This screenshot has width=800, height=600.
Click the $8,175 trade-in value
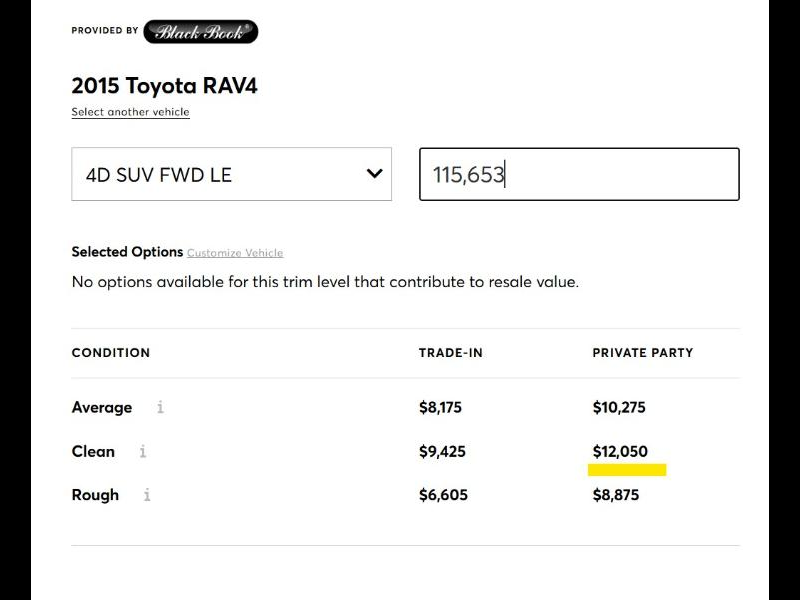441,408
